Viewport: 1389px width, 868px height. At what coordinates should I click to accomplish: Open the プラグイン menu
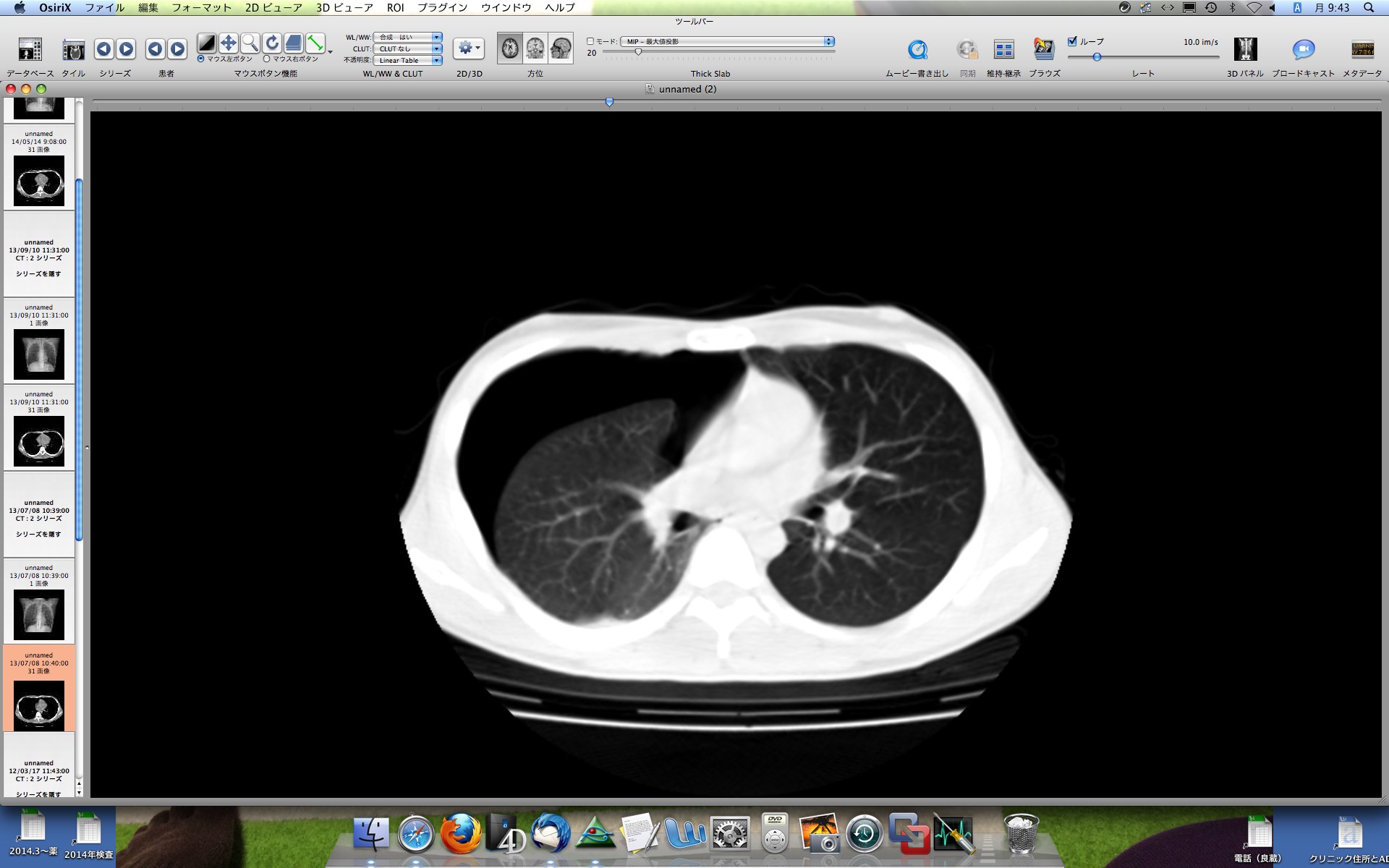442,7
